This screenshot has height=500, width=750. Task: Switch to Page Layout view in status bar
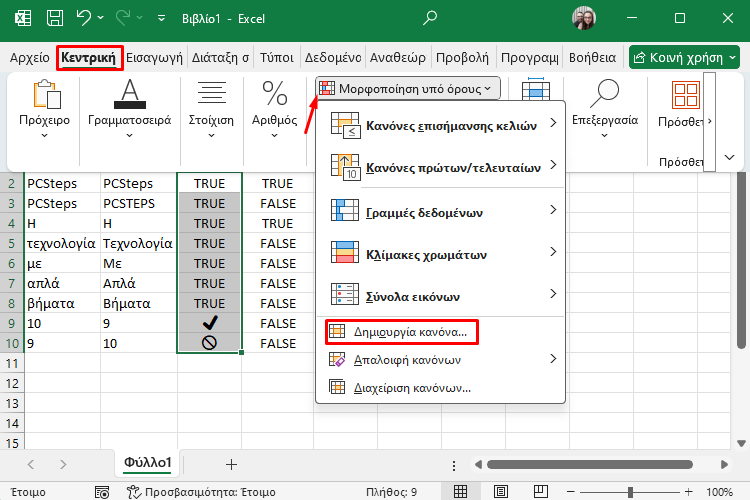click(501, 491)
